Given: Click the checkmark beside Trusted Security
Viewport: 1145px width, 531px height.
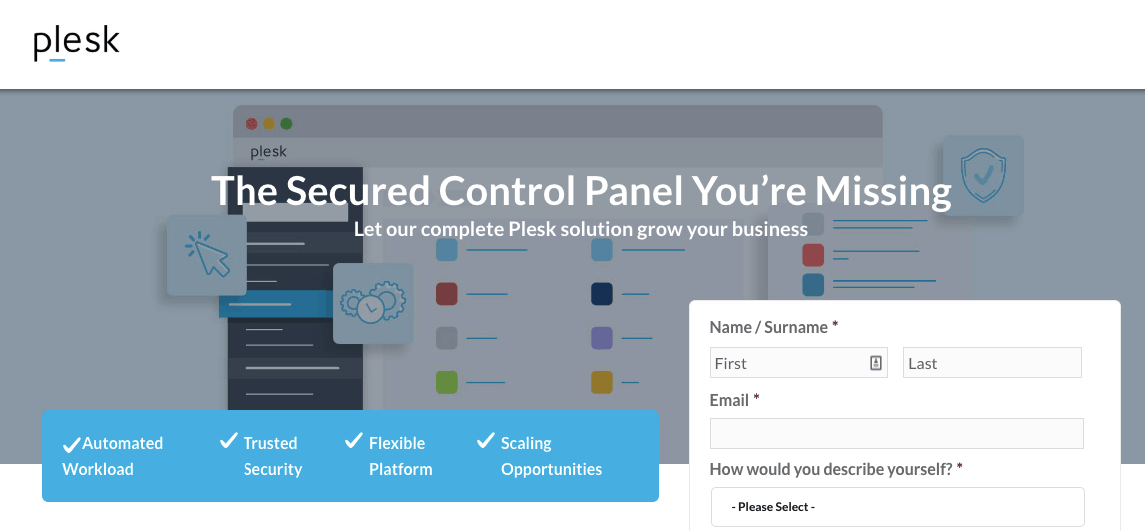Looking at the screenshot, I should click(x=229, y=440).
